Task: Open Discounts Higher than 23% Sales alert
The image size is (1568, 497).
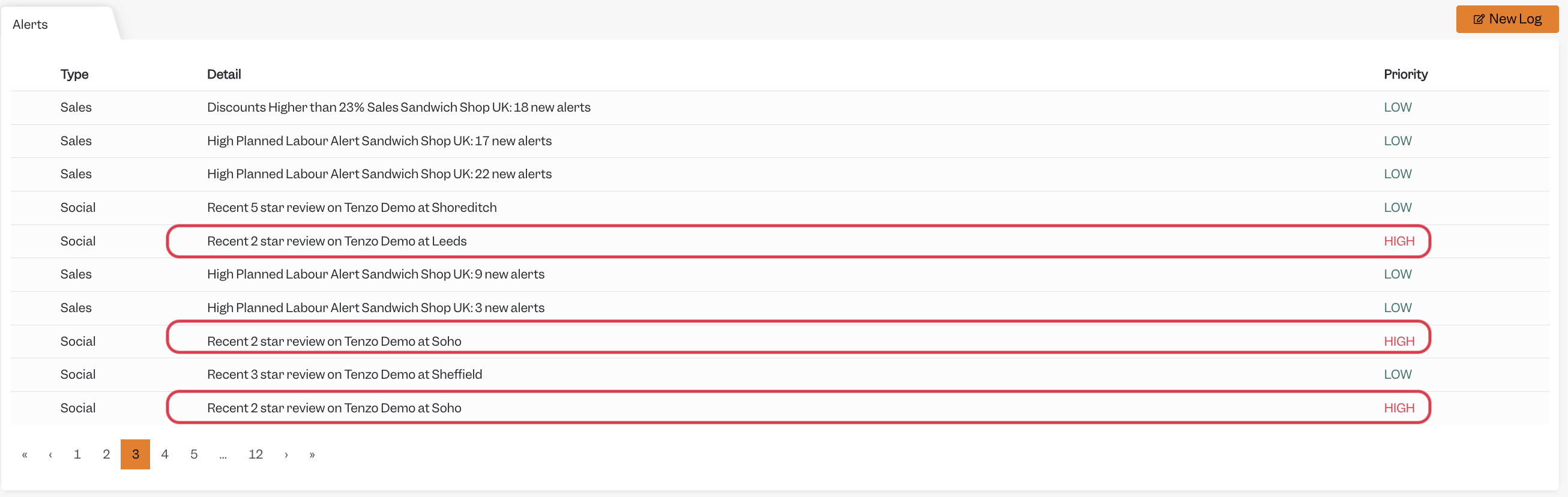Action: (780, 107)
